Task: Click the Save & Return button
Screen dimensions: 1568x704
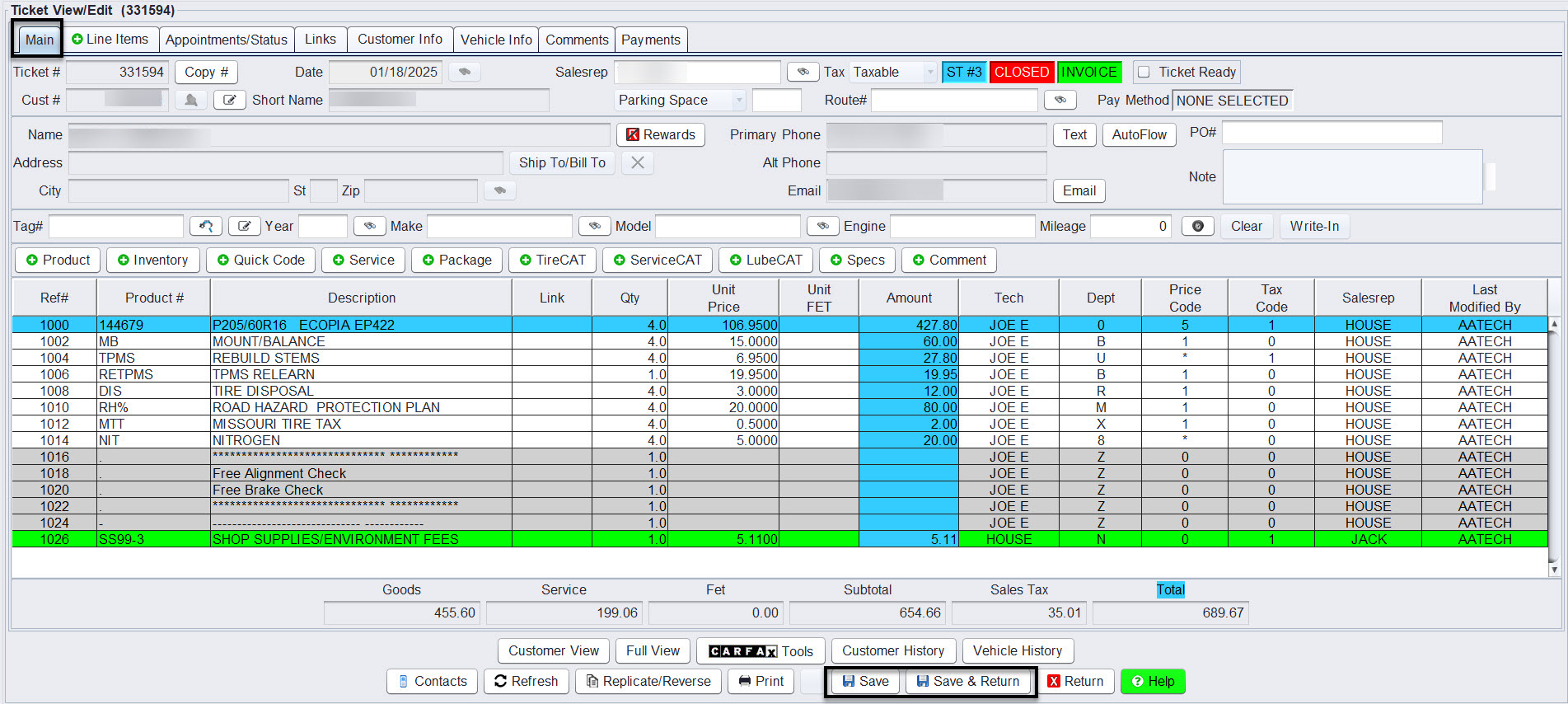Action: [968, 682]
